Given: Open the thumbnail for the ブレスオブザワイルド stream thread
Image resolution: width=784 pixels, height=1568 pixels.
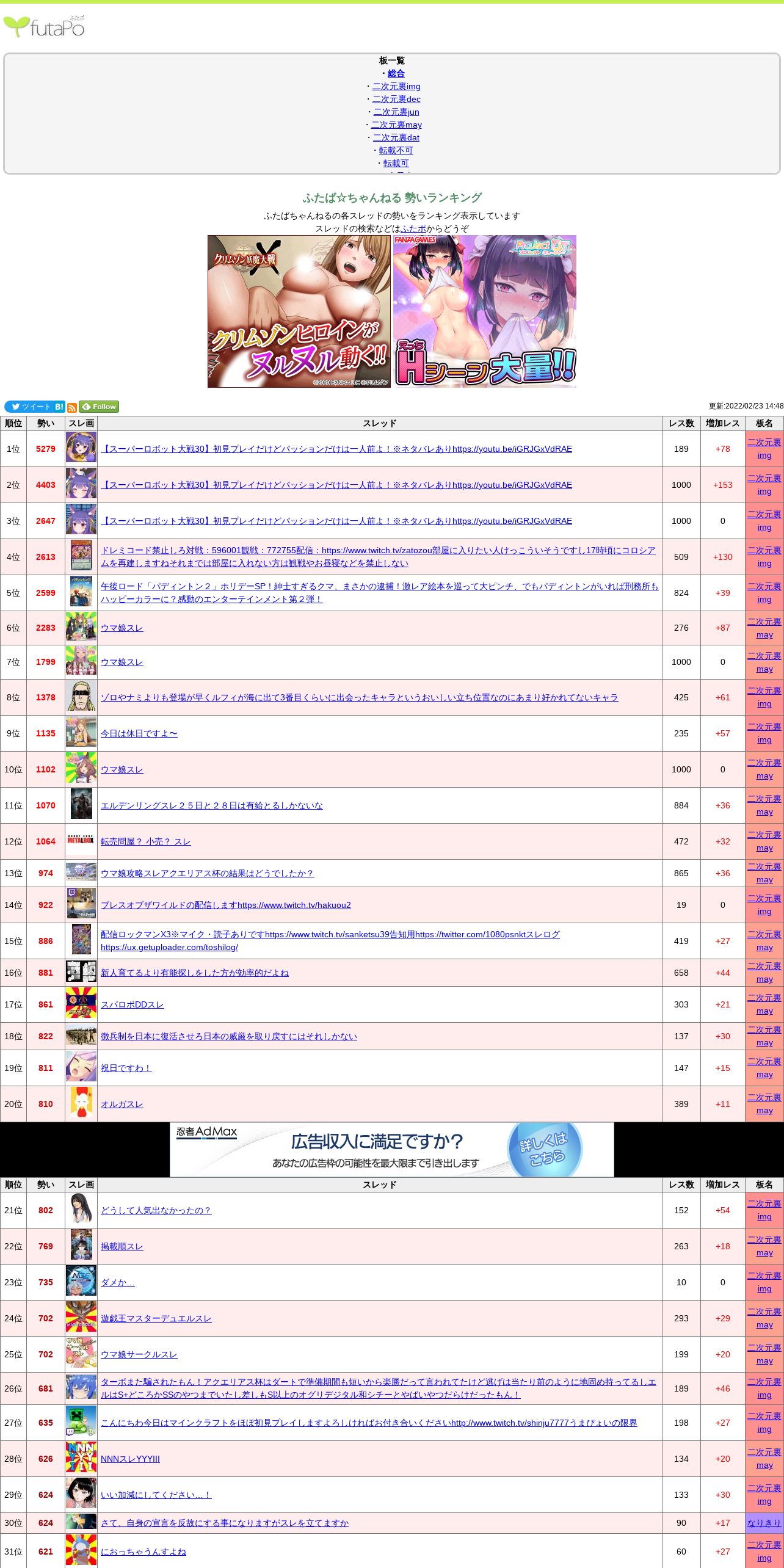Looking at the screenshot, I should (81, 904).
